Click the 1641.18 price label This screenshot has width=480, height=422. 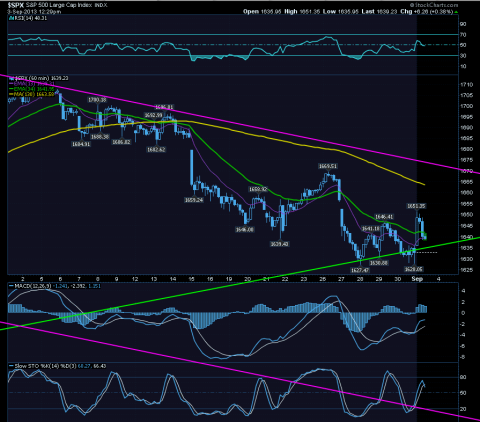point(371,229)
